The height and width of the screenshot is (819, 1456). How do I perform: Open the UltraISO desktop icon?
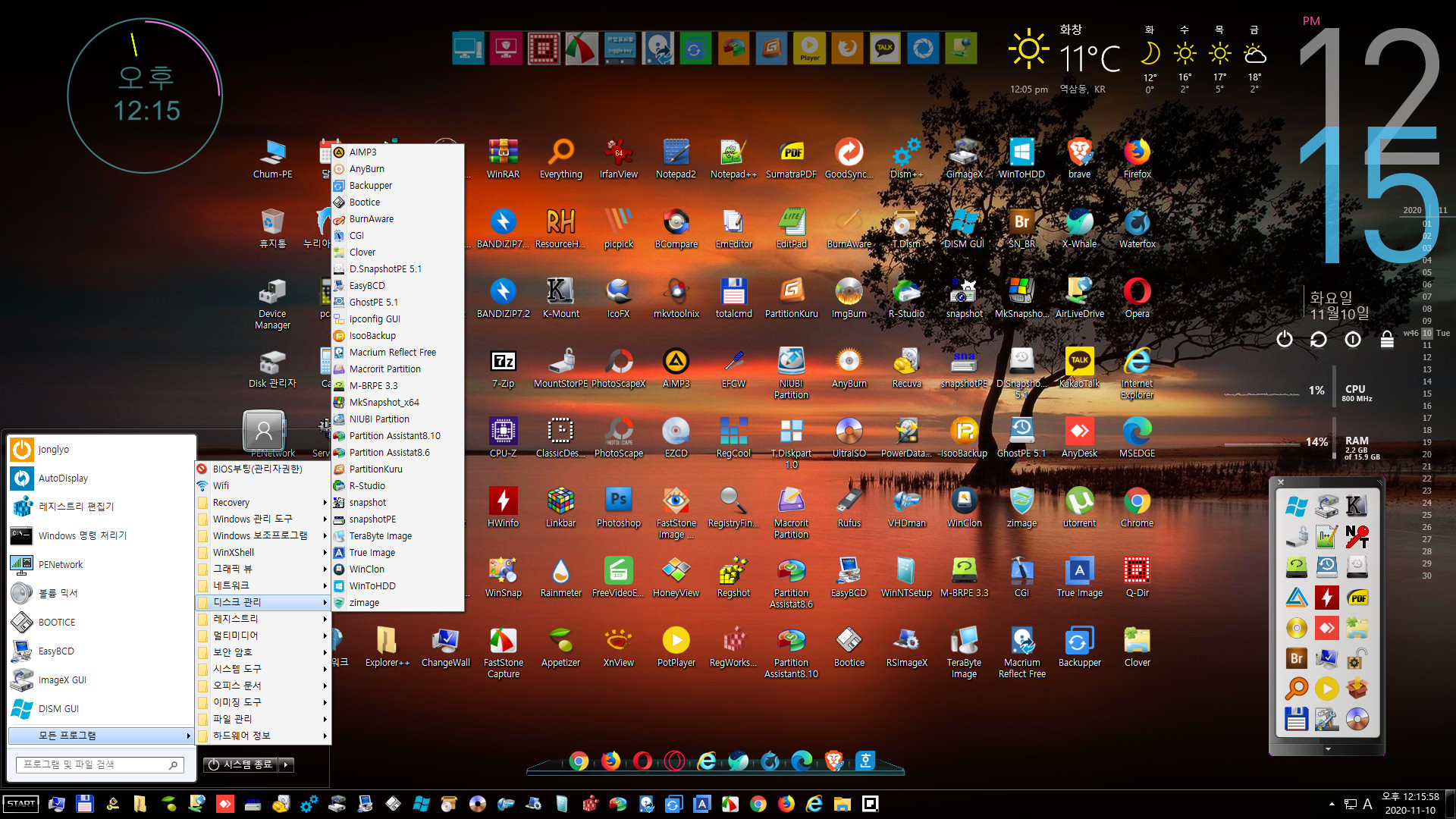(x=849, y=438)
